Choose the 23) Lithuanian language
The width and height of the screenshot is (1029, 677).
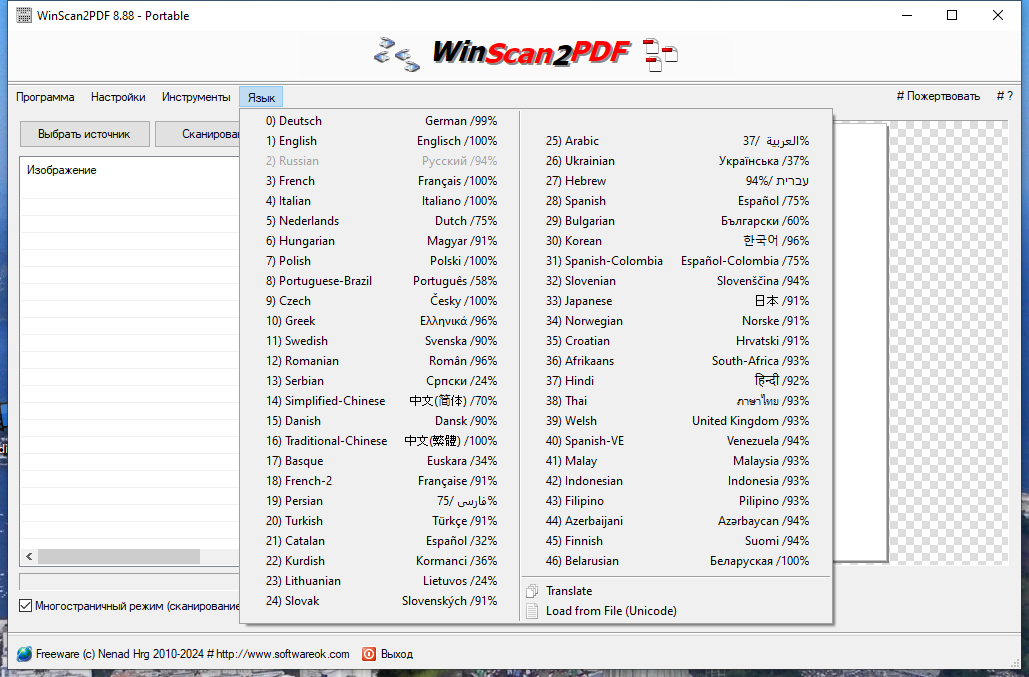point(381,581)
